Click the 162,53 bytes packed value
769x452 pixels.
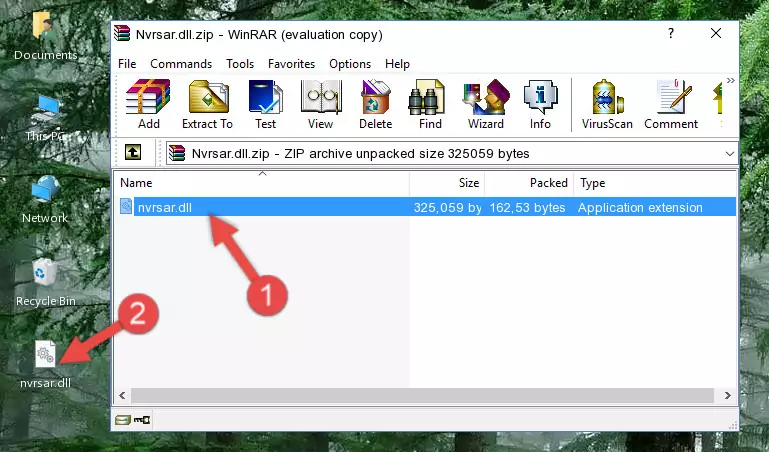coord(527,207)
